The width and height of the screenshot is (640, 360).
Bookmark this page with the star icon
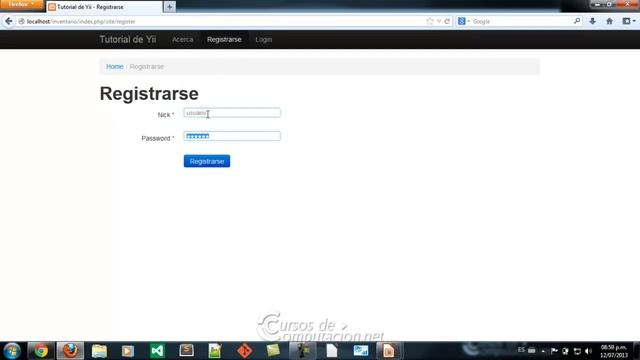[430, 21]
